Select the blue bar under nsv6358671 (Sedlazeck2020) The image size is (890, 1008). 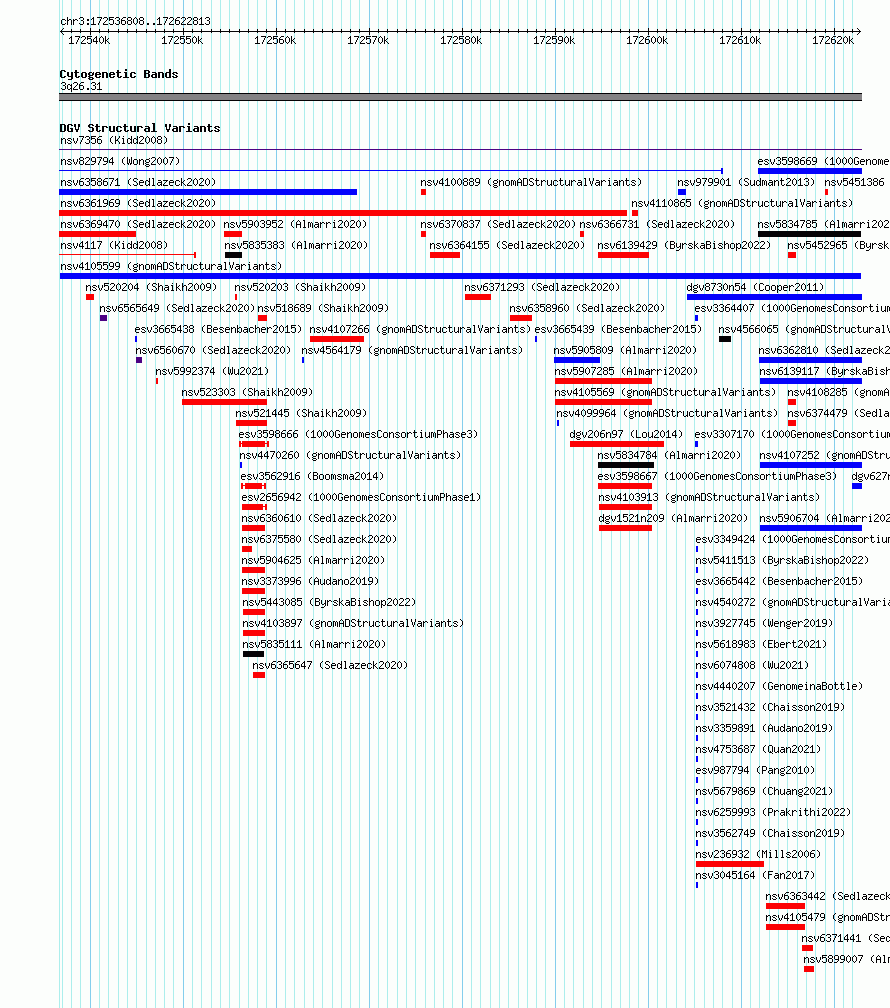click(x=208, y=192)
